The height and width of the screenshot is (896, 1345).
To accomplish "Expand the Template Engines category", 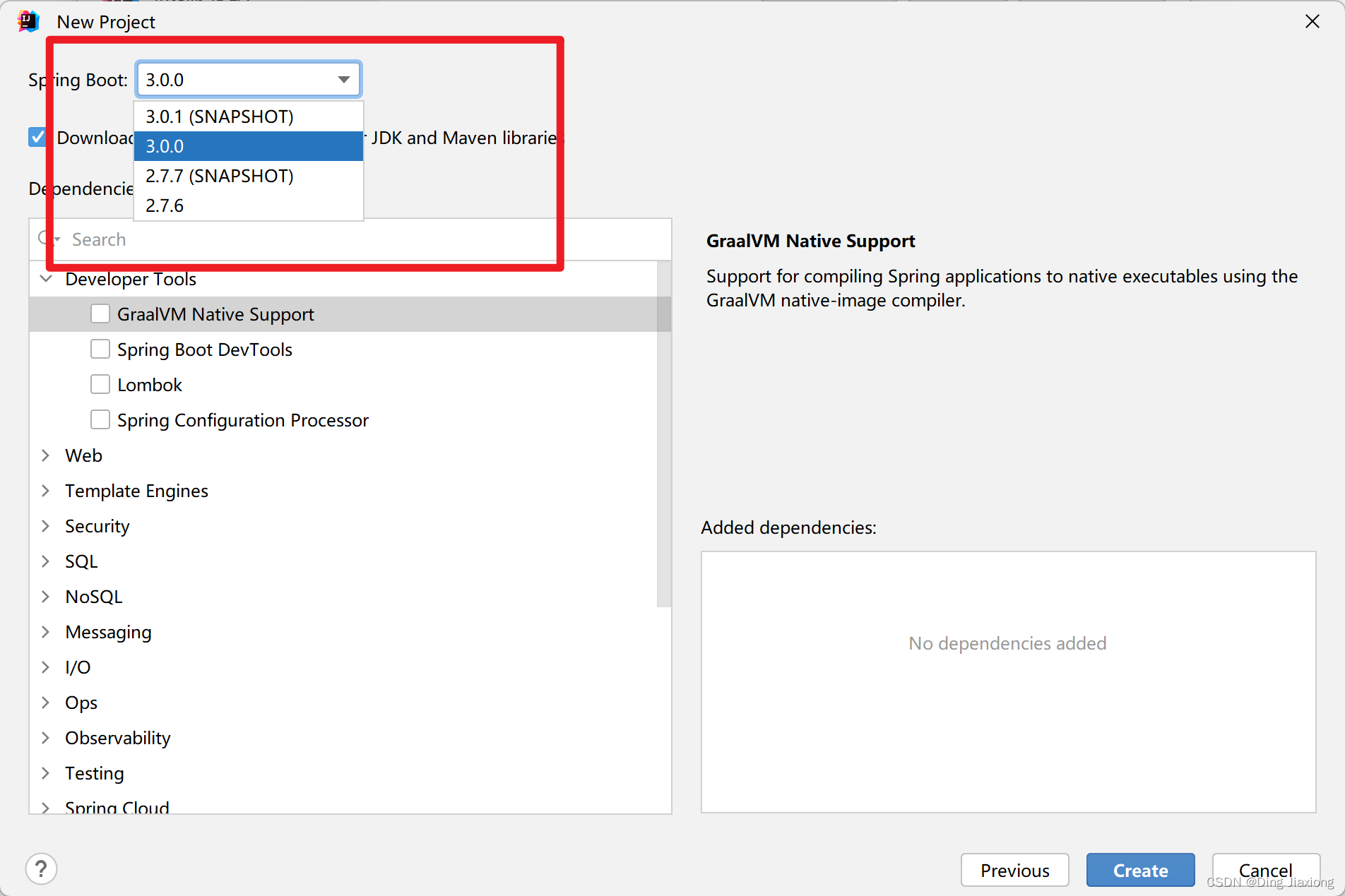I will tap(46, 491).
